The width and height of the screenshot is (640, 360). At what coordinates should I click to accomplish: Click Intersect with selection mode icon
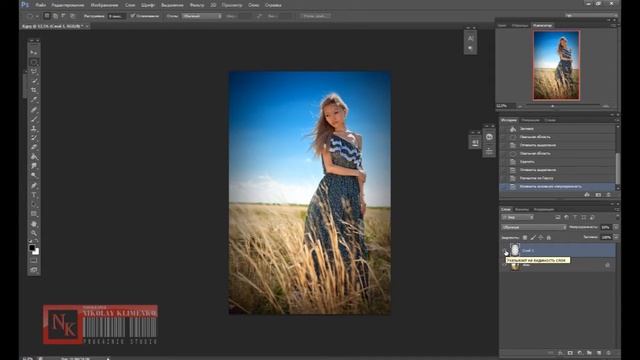coord(72,16)
